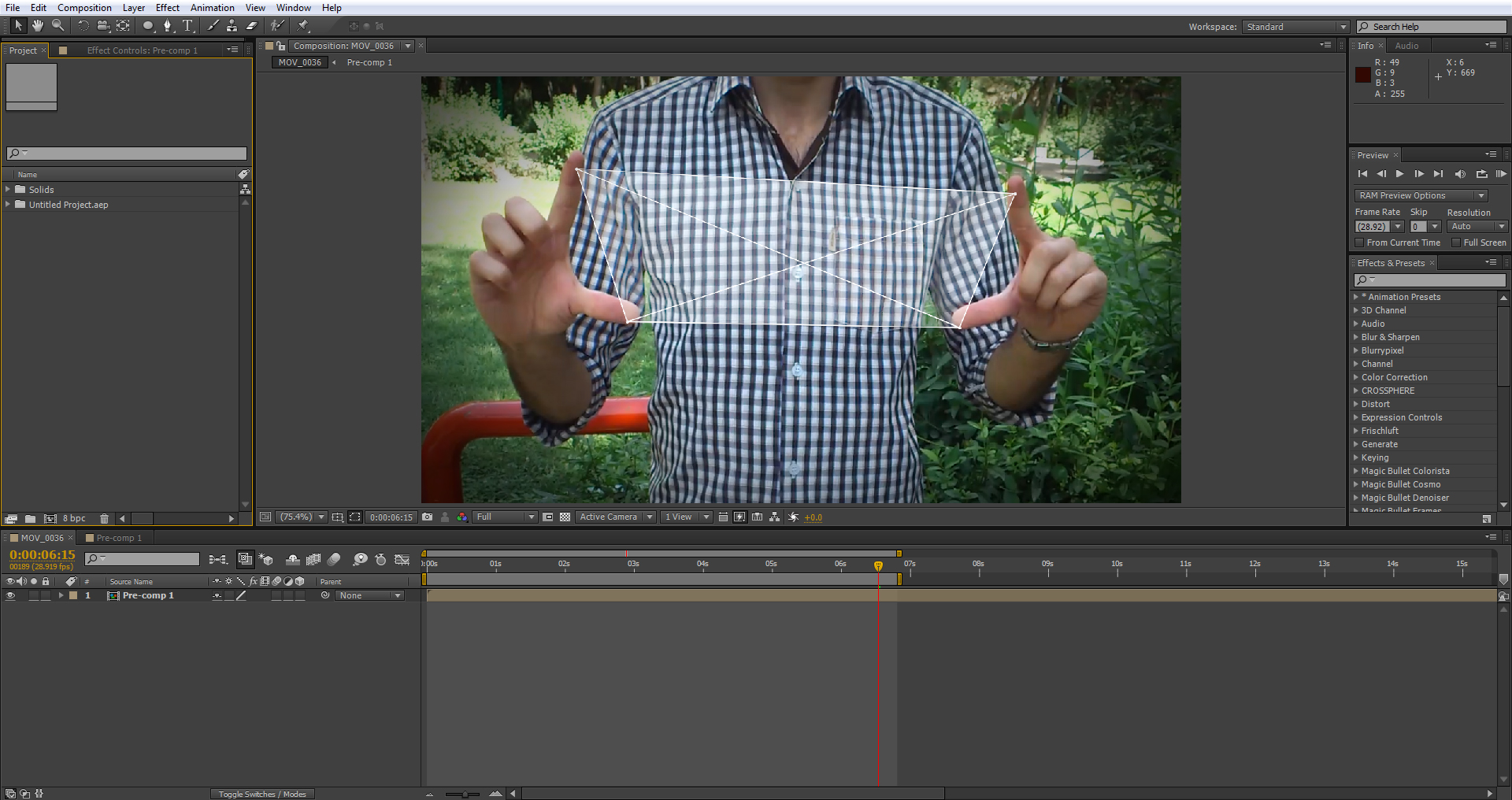Image resolution: width=1512 pixels, height=800 pixels.
Task: Select the Puppet Pin tool
Action: pos(302,25)
